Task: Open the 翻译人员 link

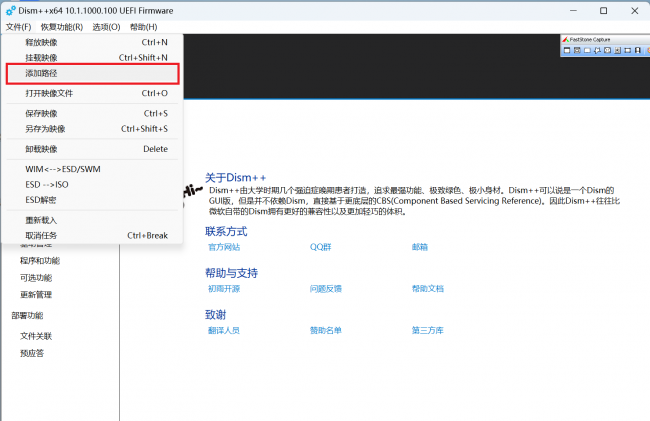Action: click(x=224, y=330)
